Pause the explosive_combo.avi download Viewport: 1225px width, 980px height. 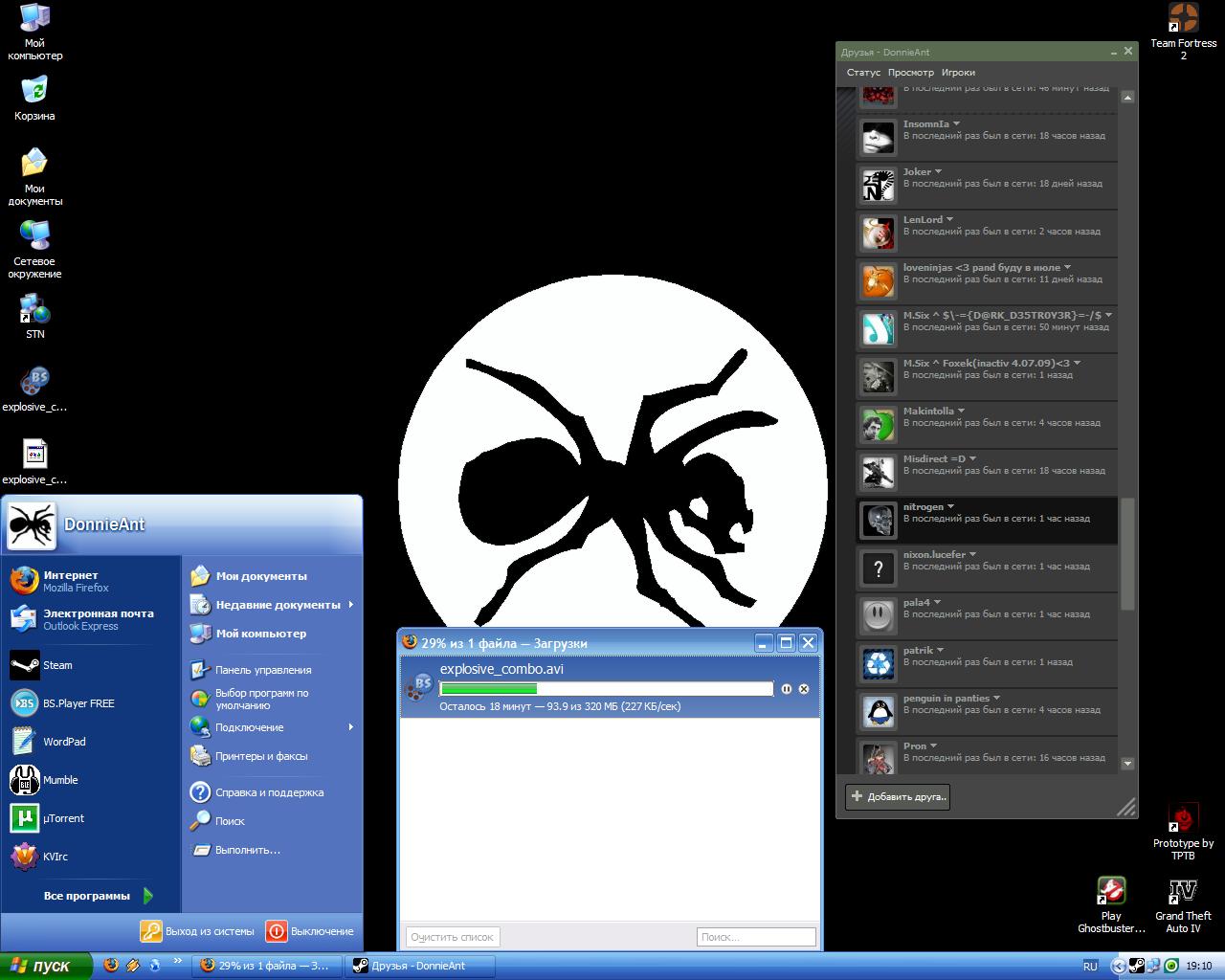point(787,689)
